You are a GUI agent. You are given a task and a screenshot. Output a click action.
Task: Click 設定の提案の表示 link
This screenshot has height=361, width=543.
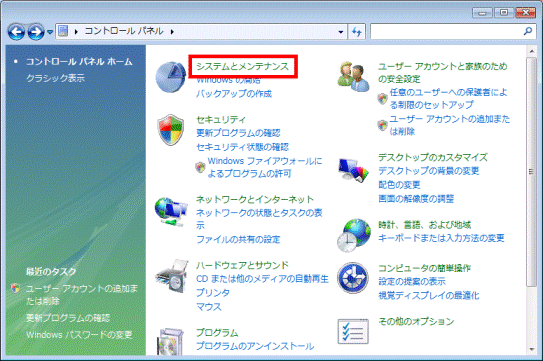coord(412,282)
